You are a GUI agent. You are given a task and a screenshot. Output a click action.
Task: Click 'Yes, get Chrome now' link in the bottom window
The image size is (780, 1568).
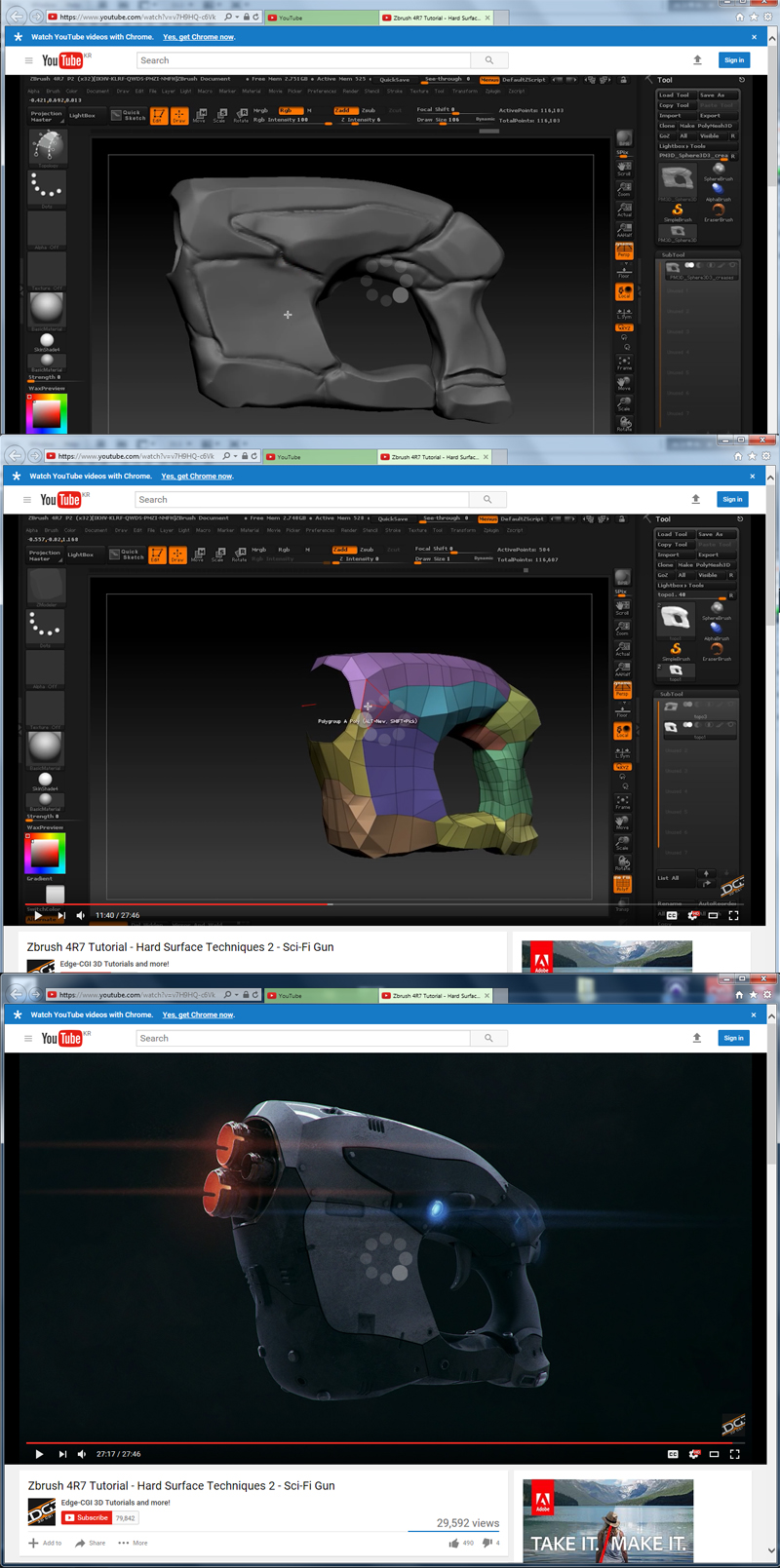tap(199, 1014)
